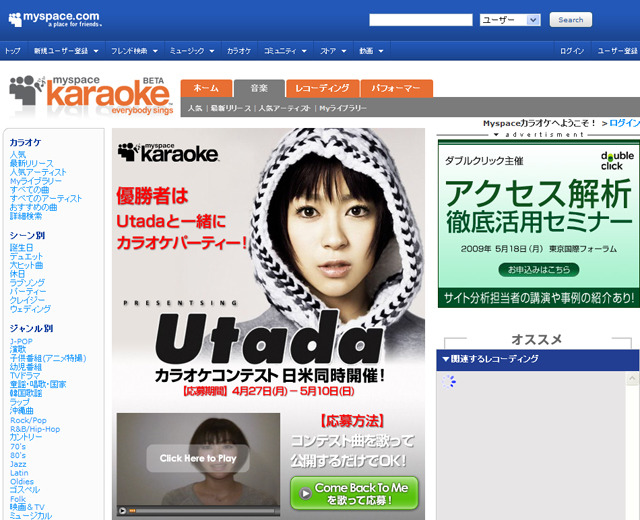Expand the ストア menu arrow
640x520 pixels.
click(344, 51)
